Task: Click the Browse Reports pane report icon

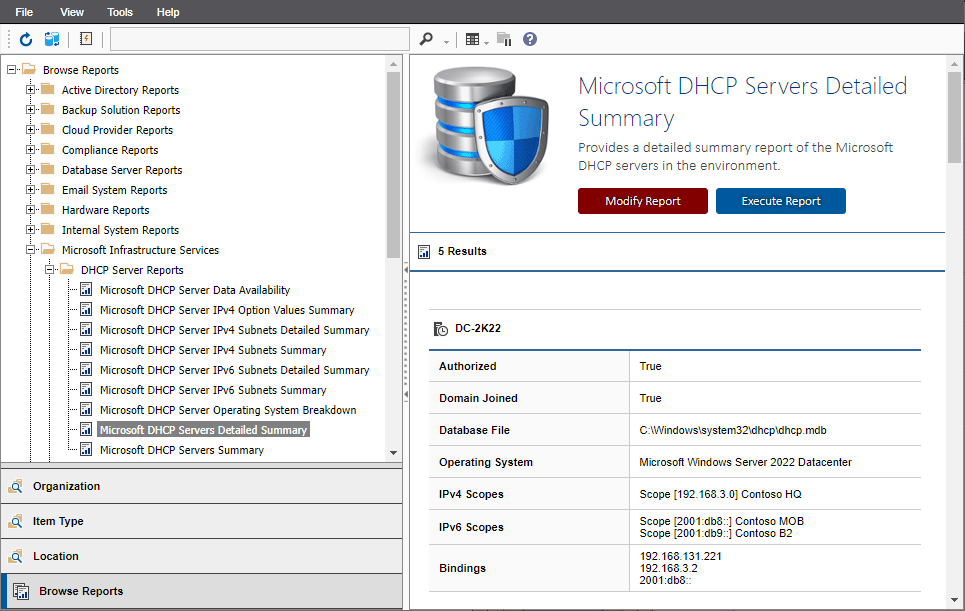Action: tap(21, 591)
